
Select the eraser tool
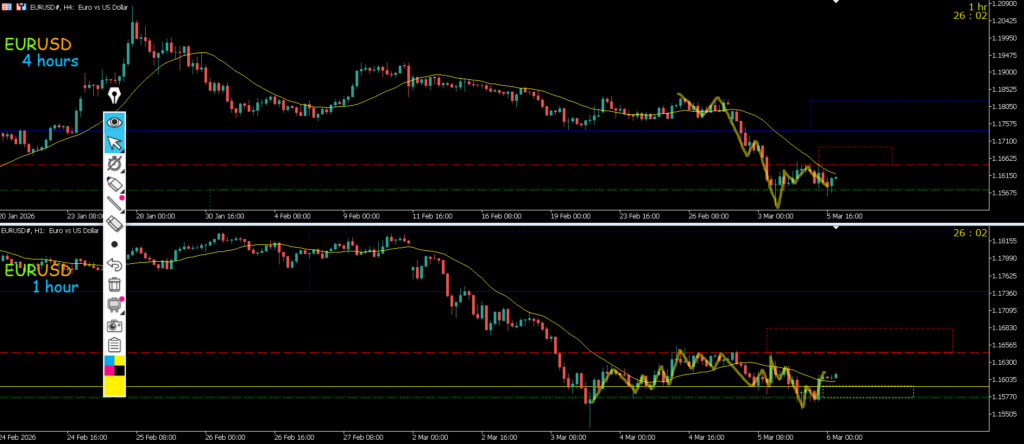coord(115,224)
